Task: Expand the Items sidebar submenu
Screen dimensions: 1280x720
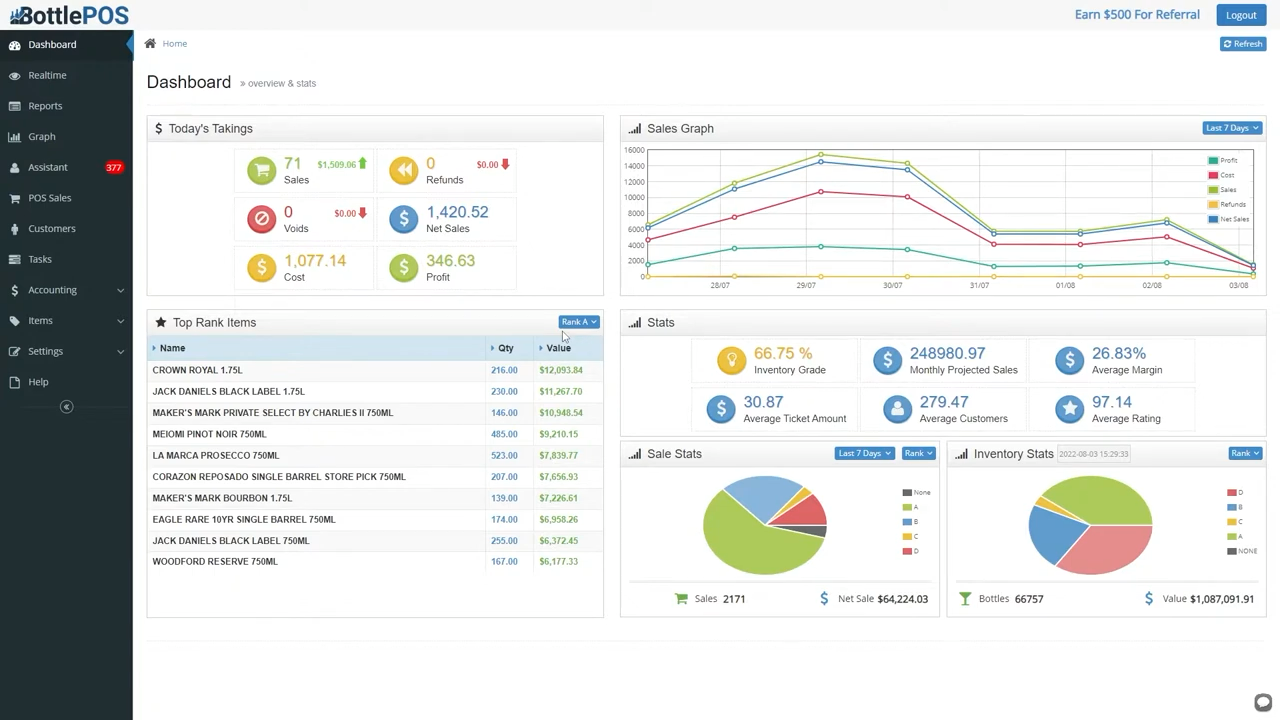Action: [x=66, y=321]
